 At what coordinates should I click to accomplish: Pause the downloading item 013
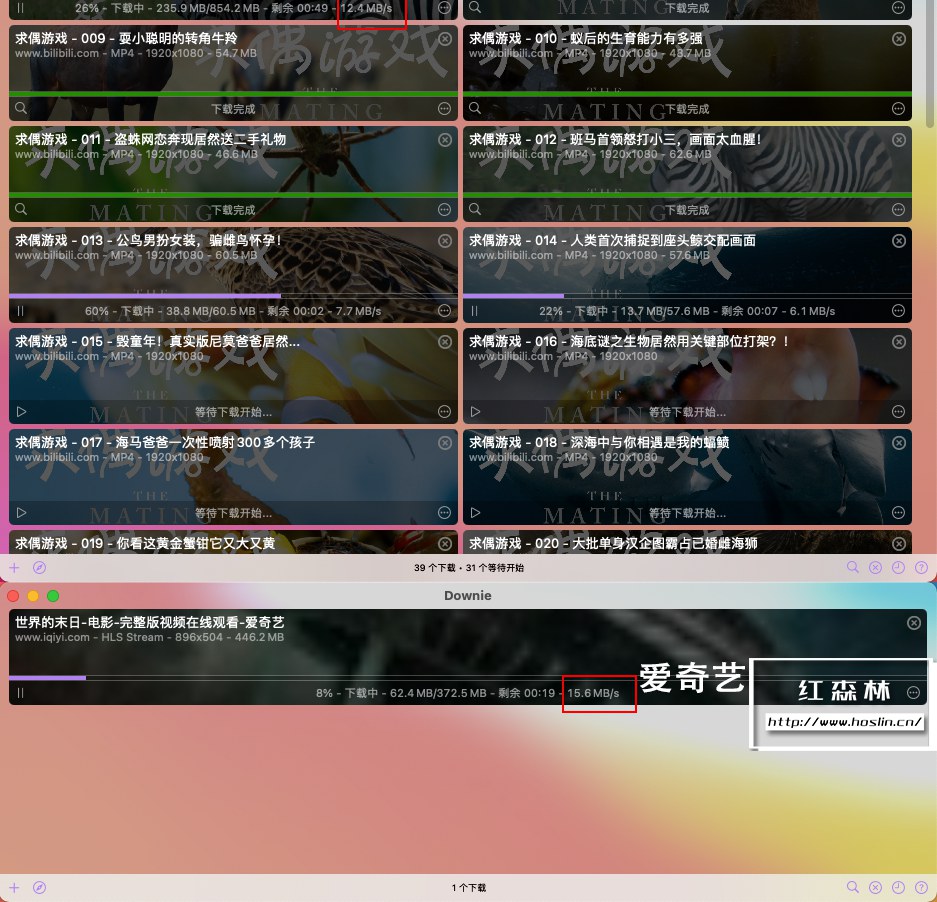pos(22,311)
